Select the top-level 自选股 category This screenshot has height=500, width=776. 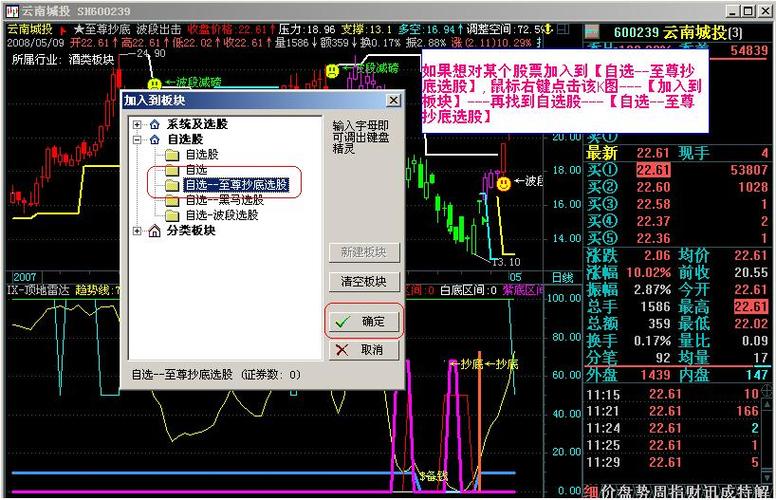185,139
